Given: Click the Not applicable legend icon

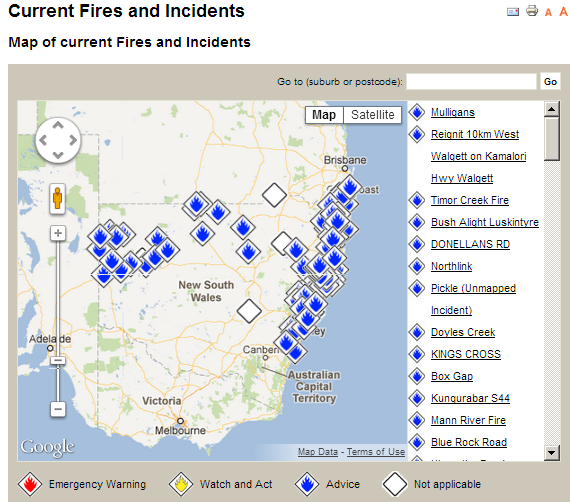Looking at the screenshot, I should (x=395, y=484).
